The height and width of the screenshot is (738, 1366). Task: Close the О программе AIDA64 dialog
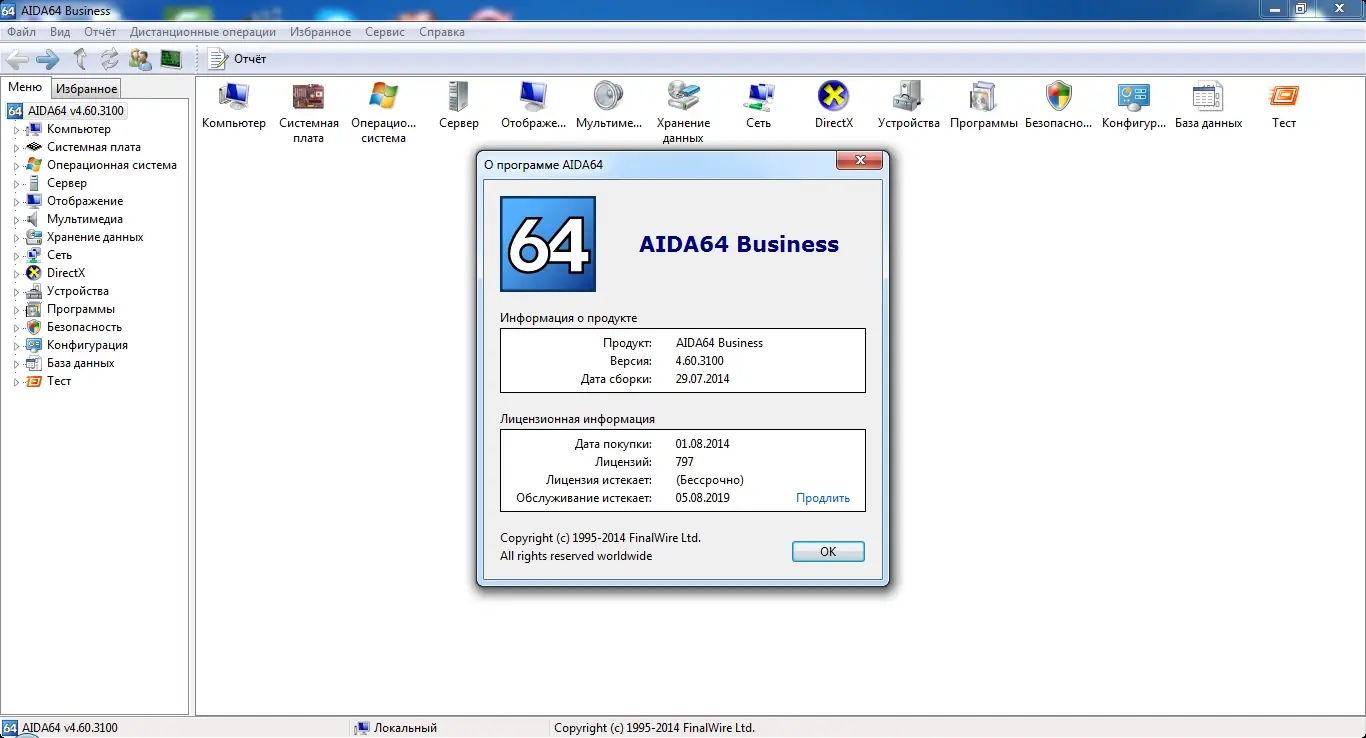click(x=859, y=161)
